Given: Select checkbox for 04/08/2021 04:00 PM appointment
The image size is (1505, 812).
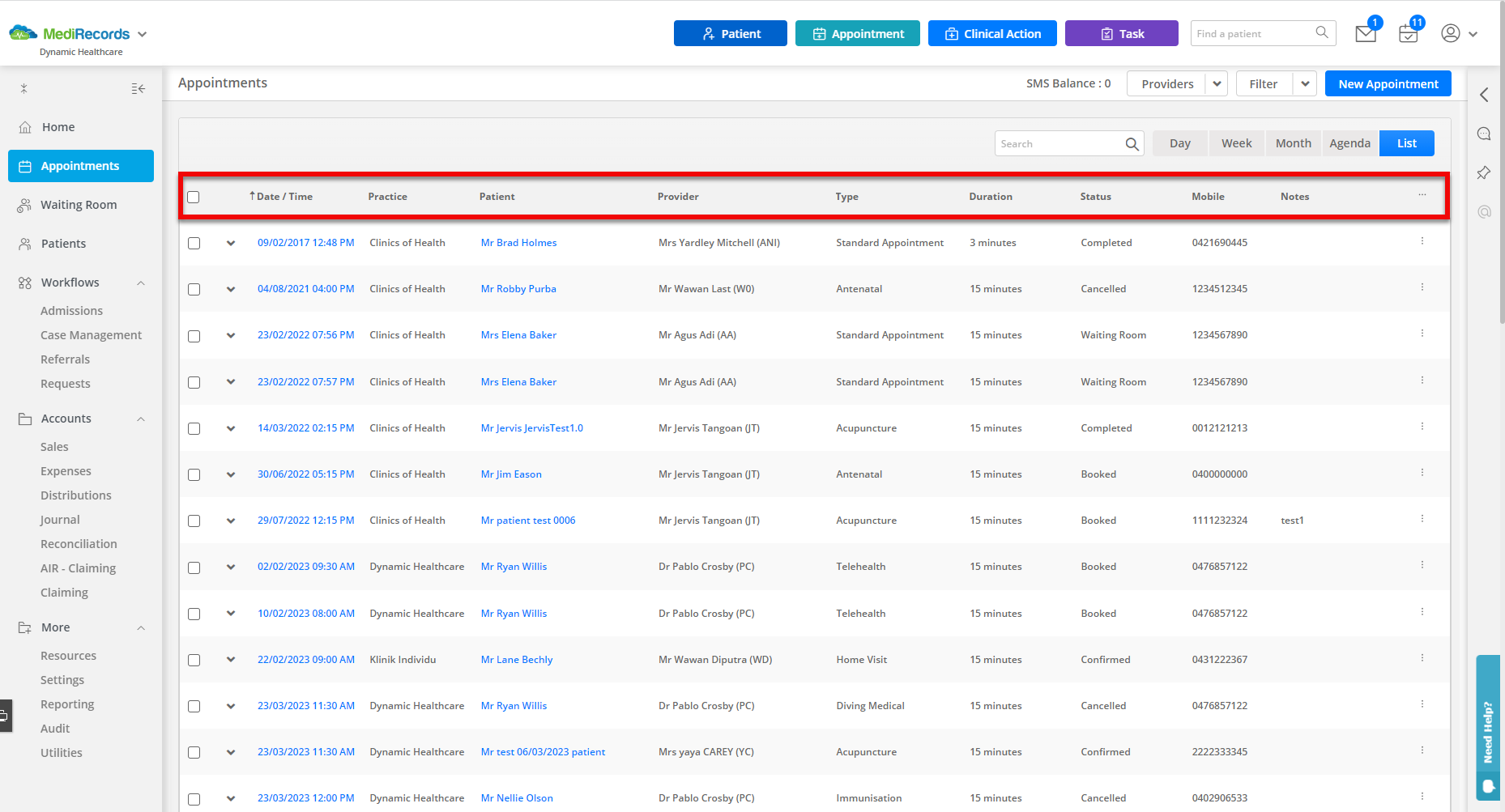Looking at the screenshot, I should coord(194,289).
